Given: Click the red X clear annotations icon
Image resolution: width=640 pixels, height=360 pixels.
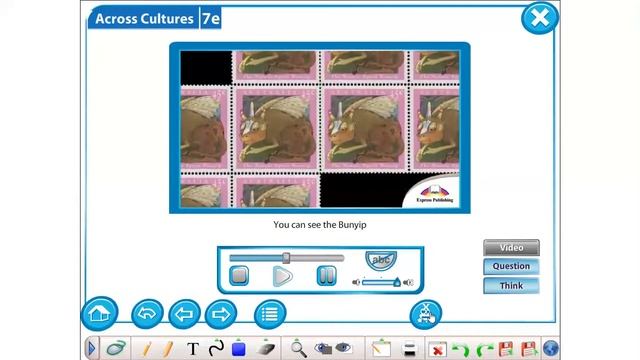Looking at the screenshot, I should click(438, 349).
